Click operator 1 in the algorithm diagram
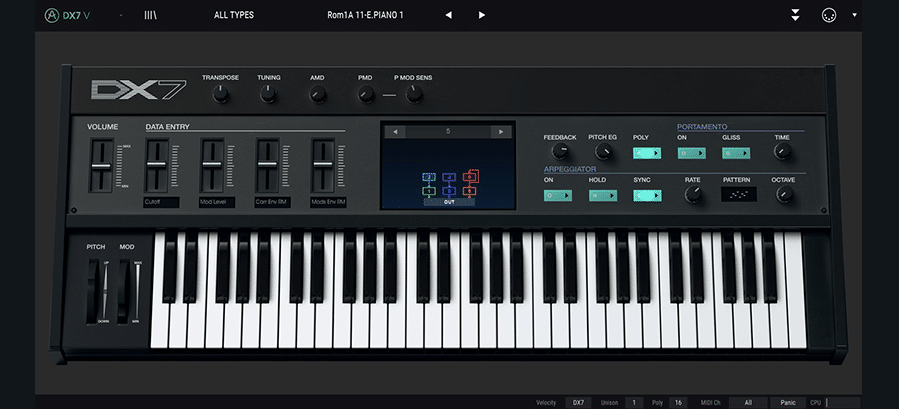The image size is (899, 409). coord(429,190)
